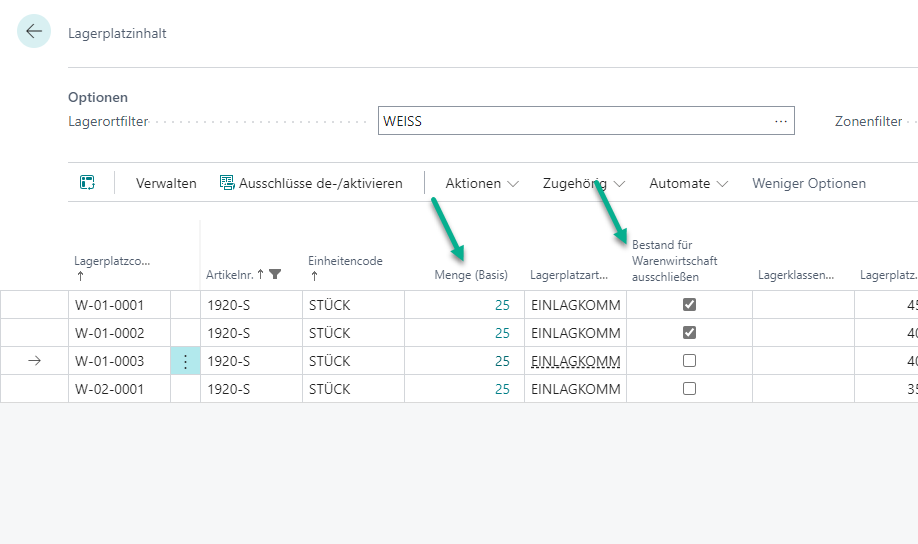Click the sort arrow under Einheitencode header
The width and height of the screenshot is (918, 544).
coord(312,276)
